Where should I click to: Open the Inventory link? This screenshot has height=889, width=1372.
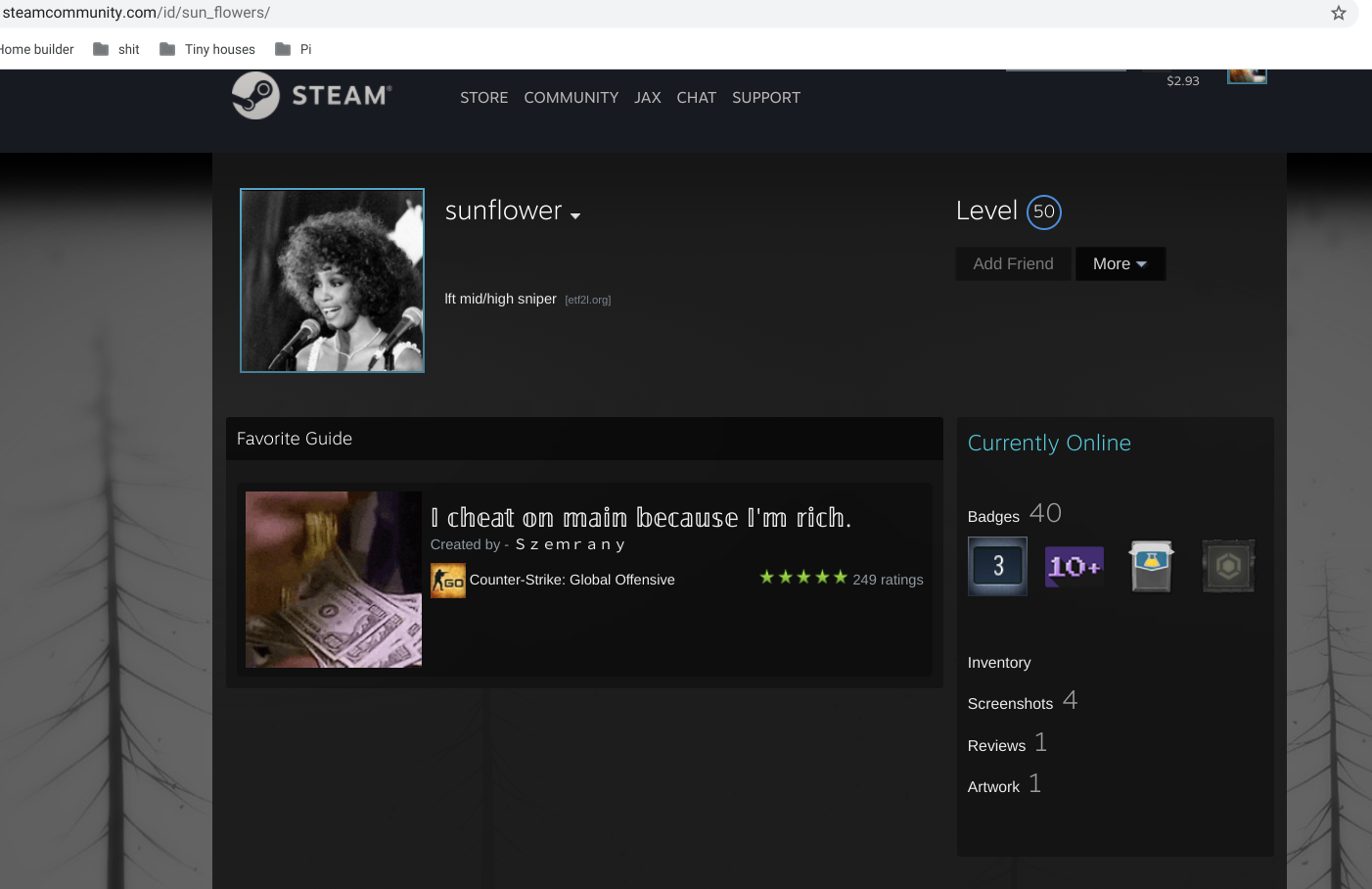tap(999, 663)
